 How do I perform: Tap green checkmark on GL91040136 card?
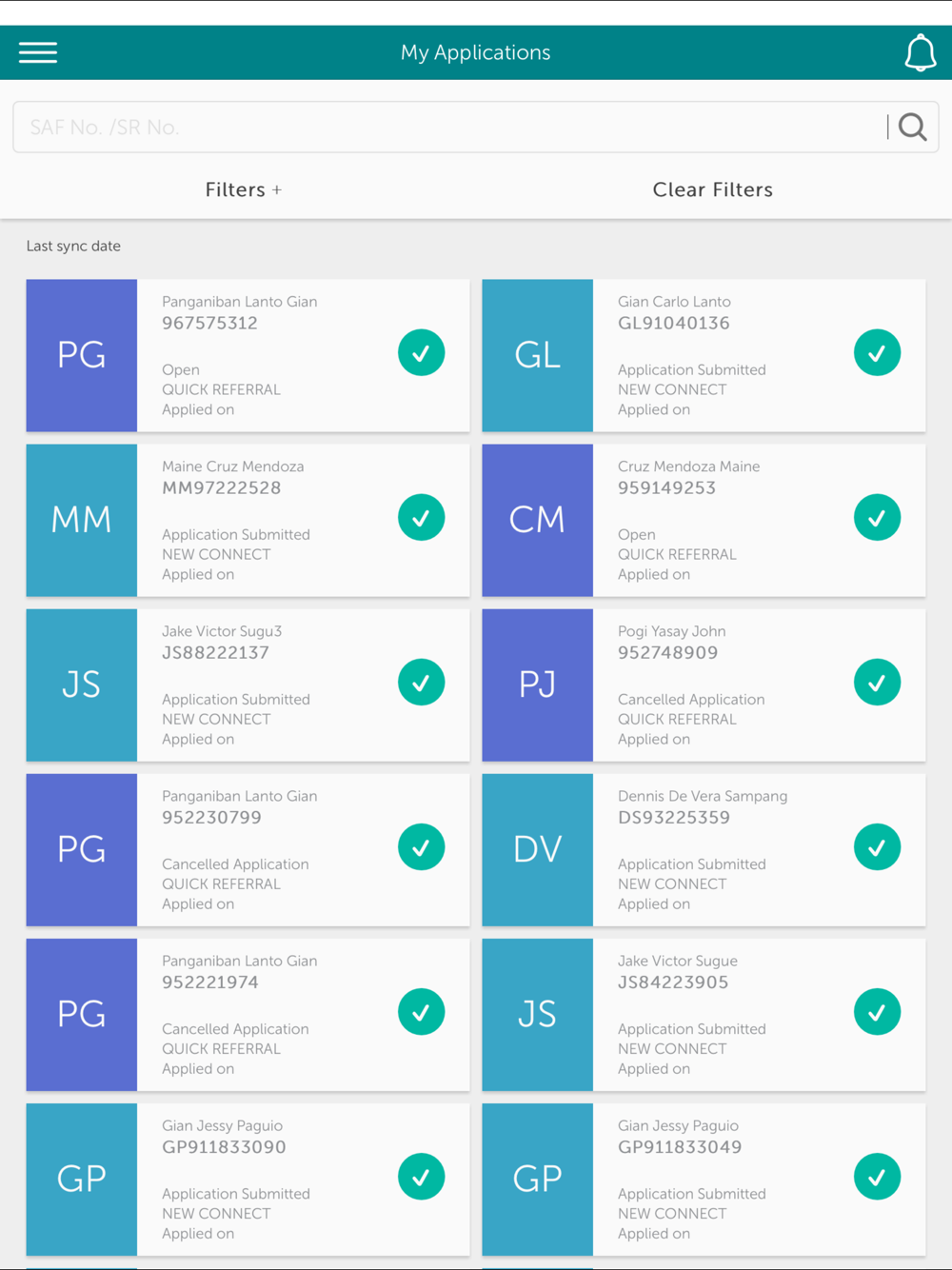(x=877, y=352)
